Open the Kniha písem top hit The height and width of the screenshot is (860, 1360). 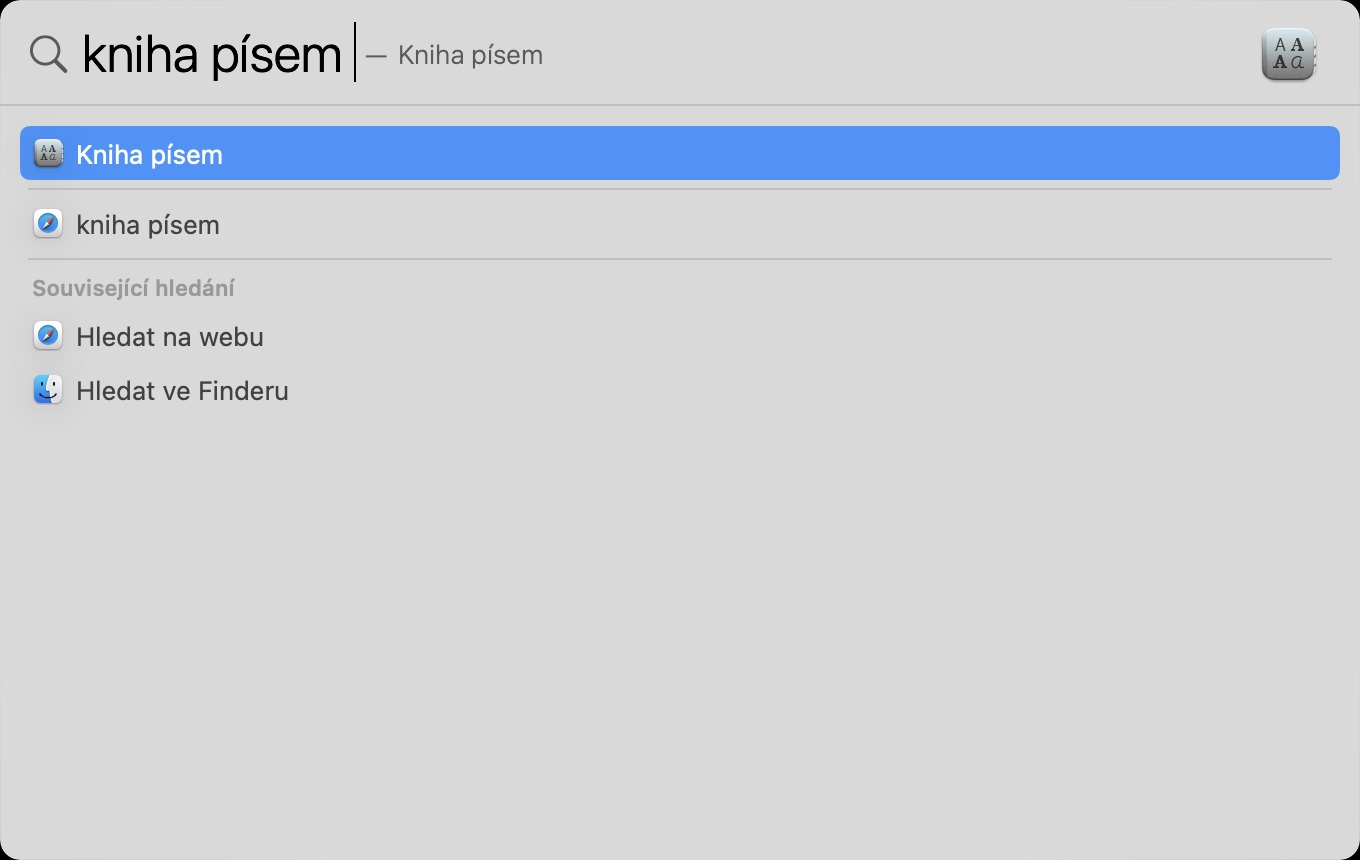[x=150, y=154]
